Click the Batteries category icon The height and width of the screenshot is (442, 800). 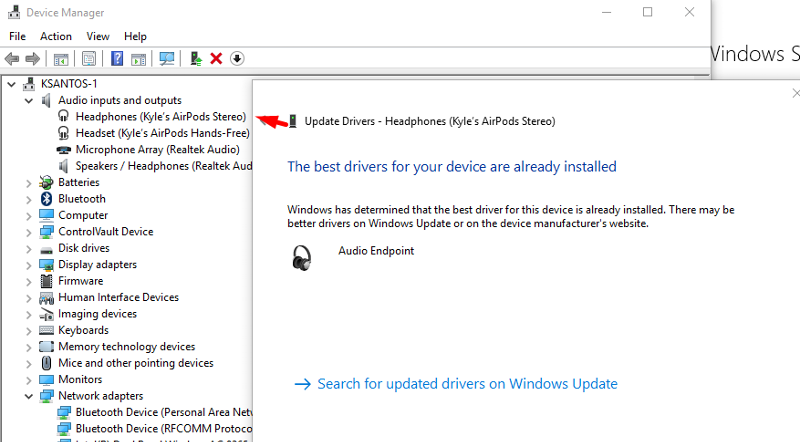coord(46,182)
